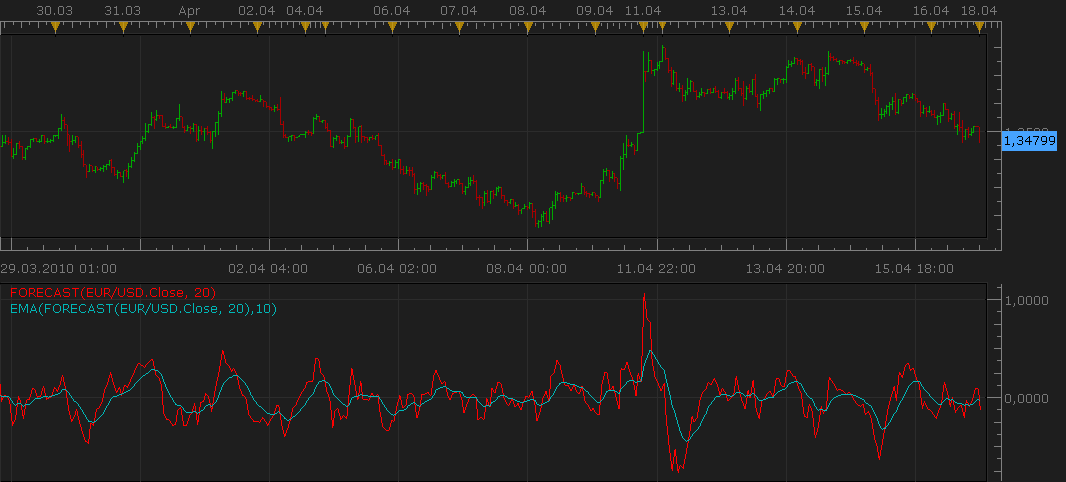The width and height of the screenshot is (1066, 482).
Task: Click the 15.04 date label on top axis
Action: coord(864,11)
